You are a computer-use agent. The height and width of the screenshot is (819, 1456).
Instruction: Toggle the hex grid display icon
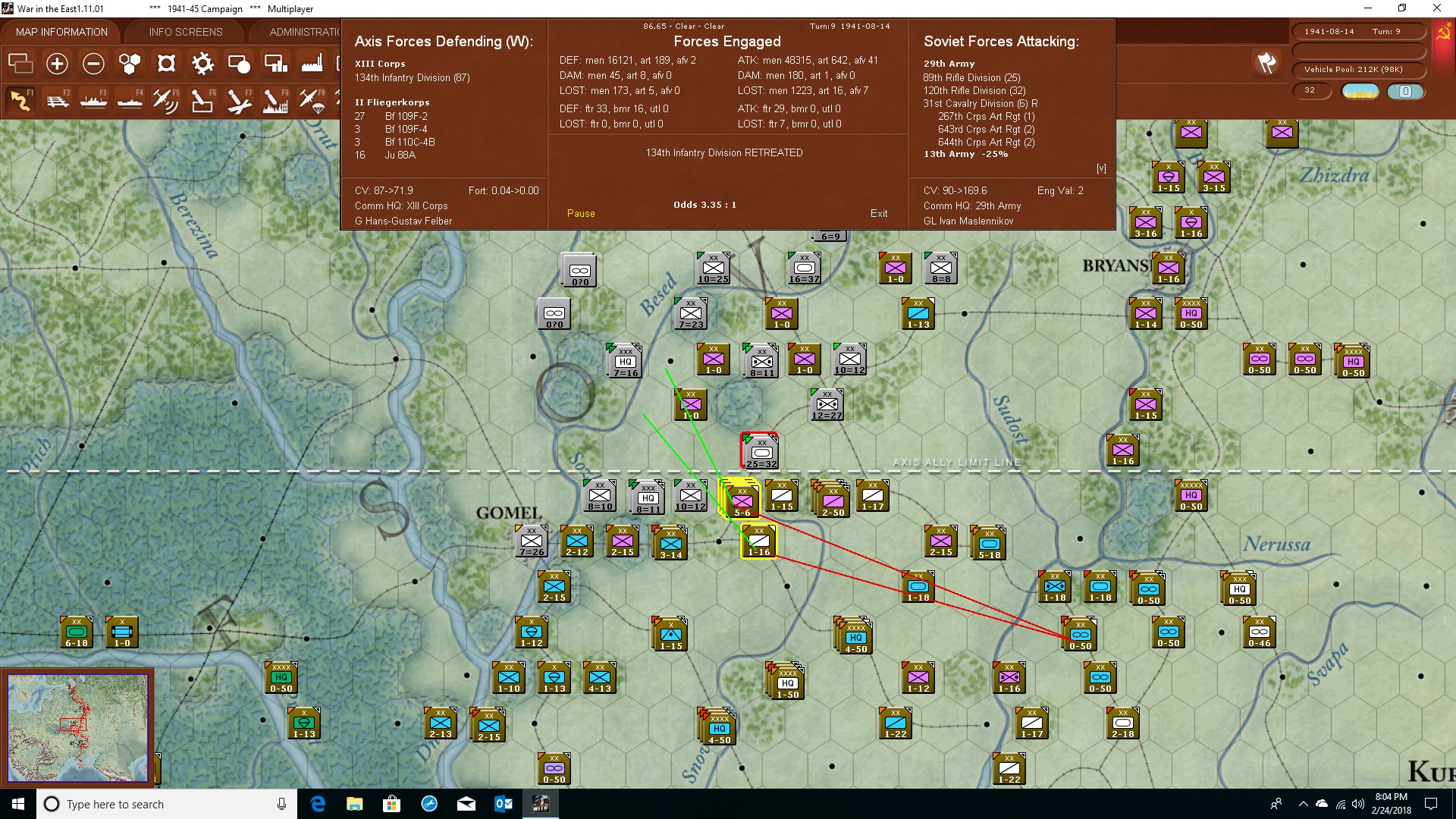130,64
